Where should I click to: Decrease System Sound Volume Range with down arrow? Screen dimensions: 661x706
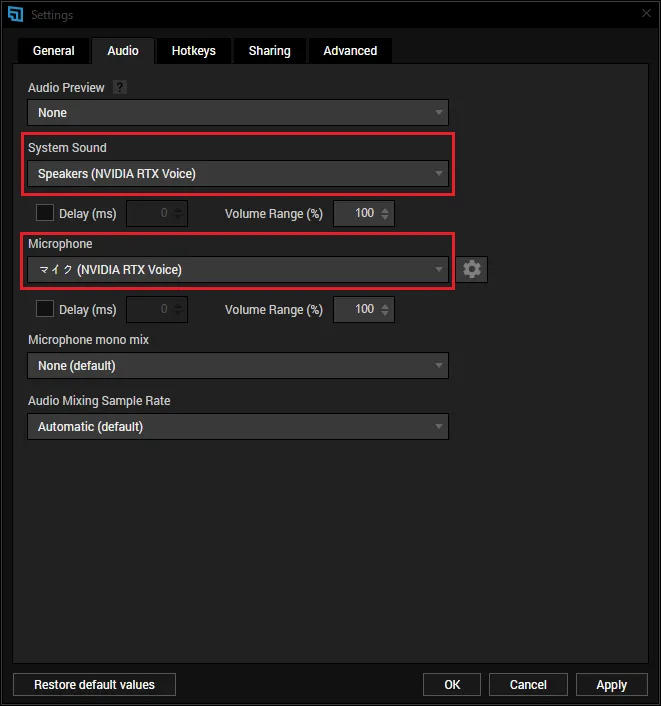pyautogui.click(x=385, y=217)
